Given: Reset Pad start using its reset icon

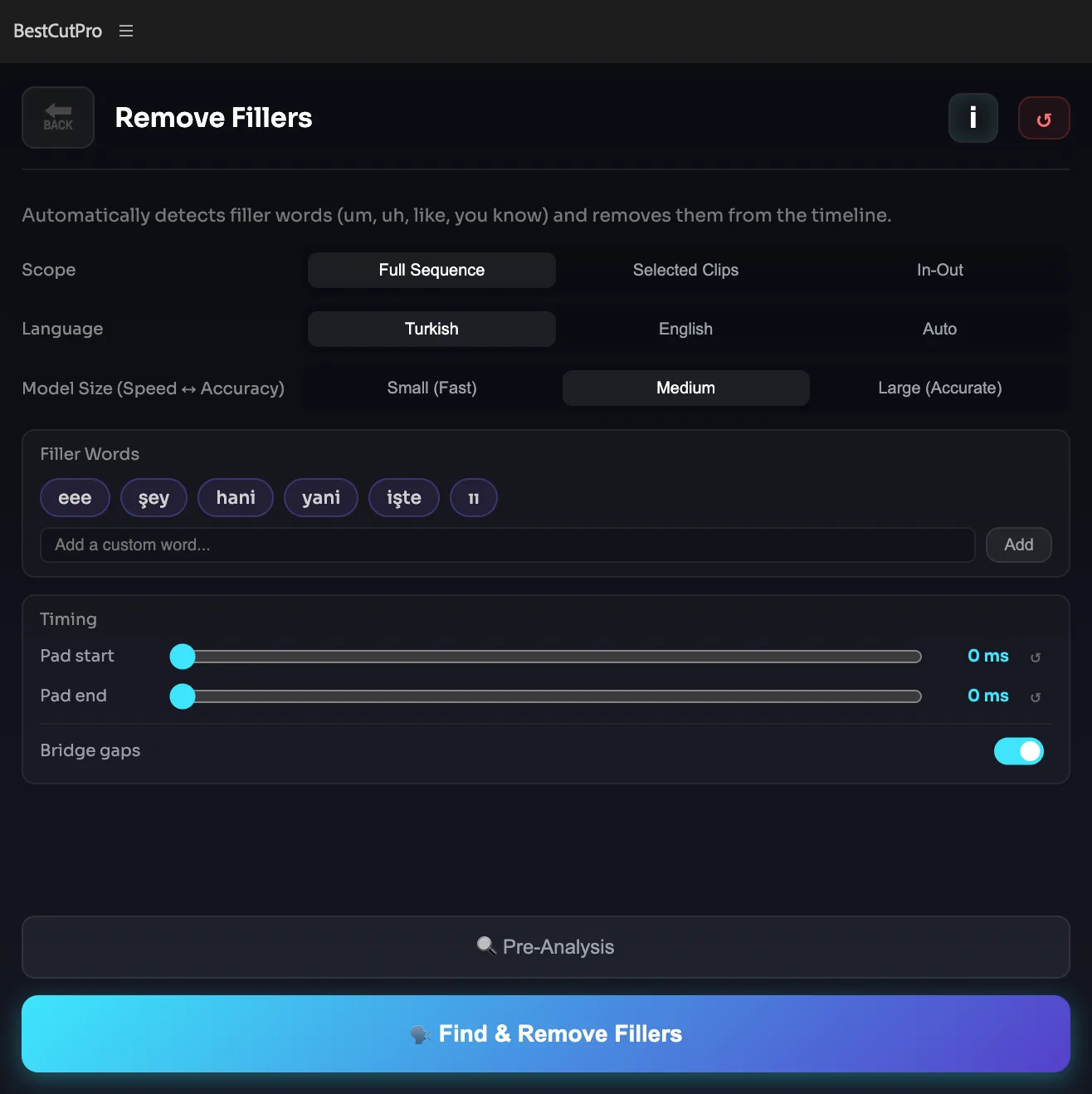Looking at the screenshot, I should click(x=1035, y=656).
